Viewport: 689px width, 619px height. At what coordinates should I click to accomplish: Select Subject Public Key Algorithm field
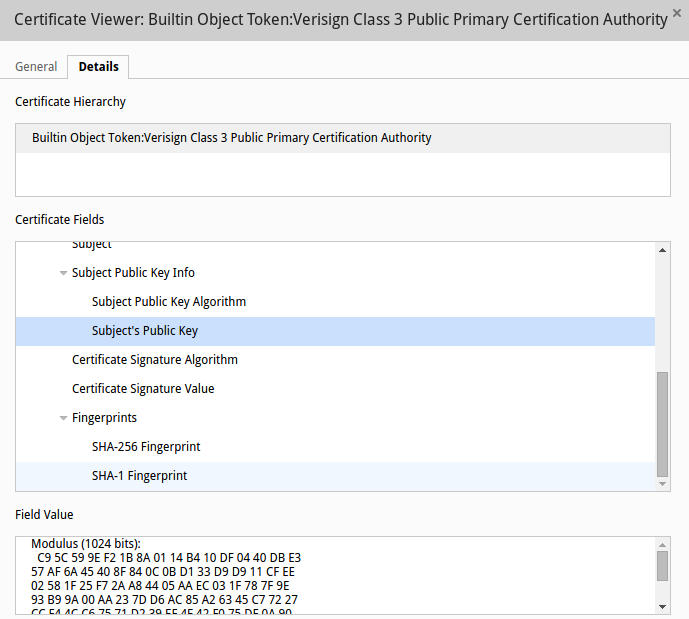335,302
